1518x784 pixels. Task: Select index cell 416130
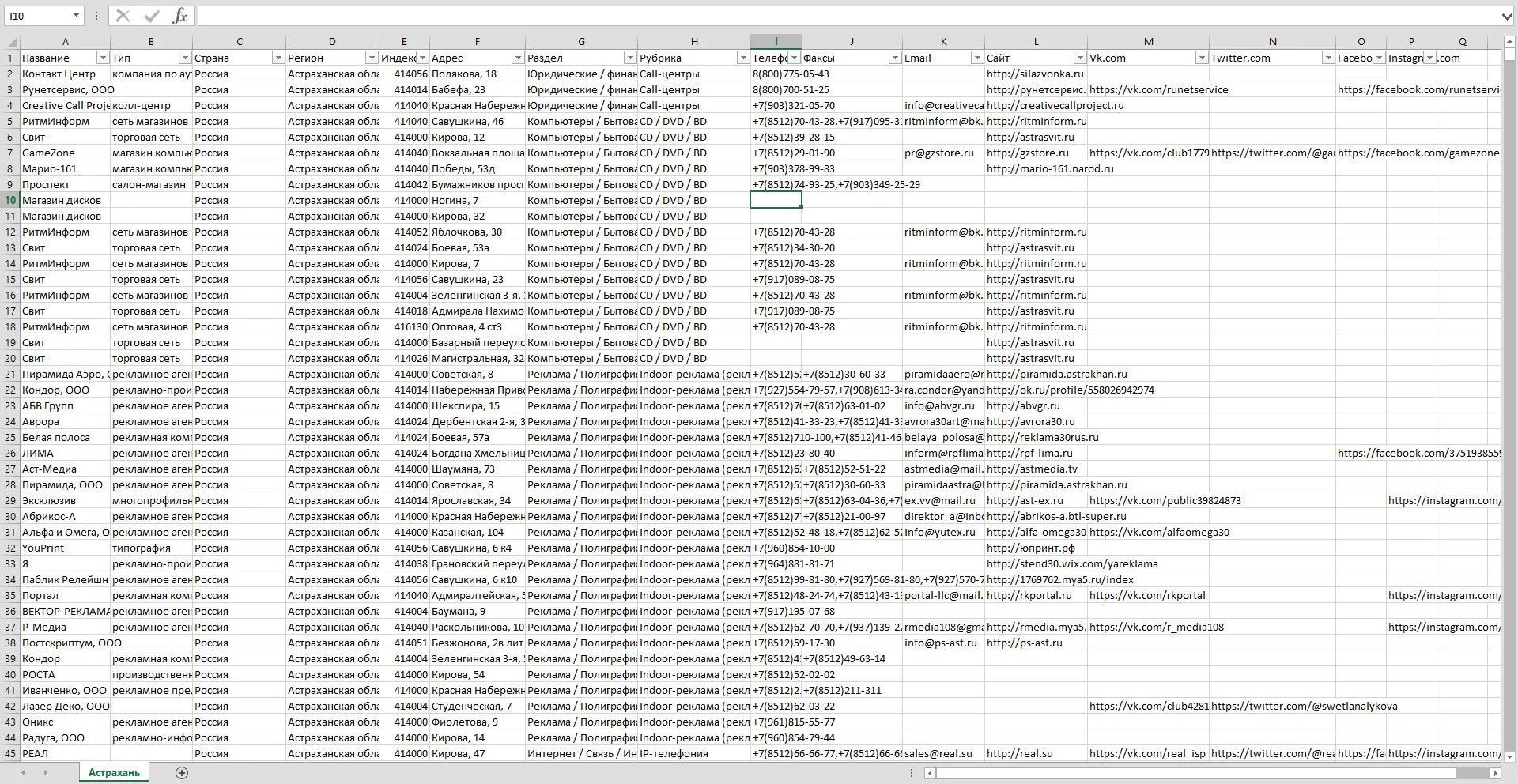pos(404,326)
